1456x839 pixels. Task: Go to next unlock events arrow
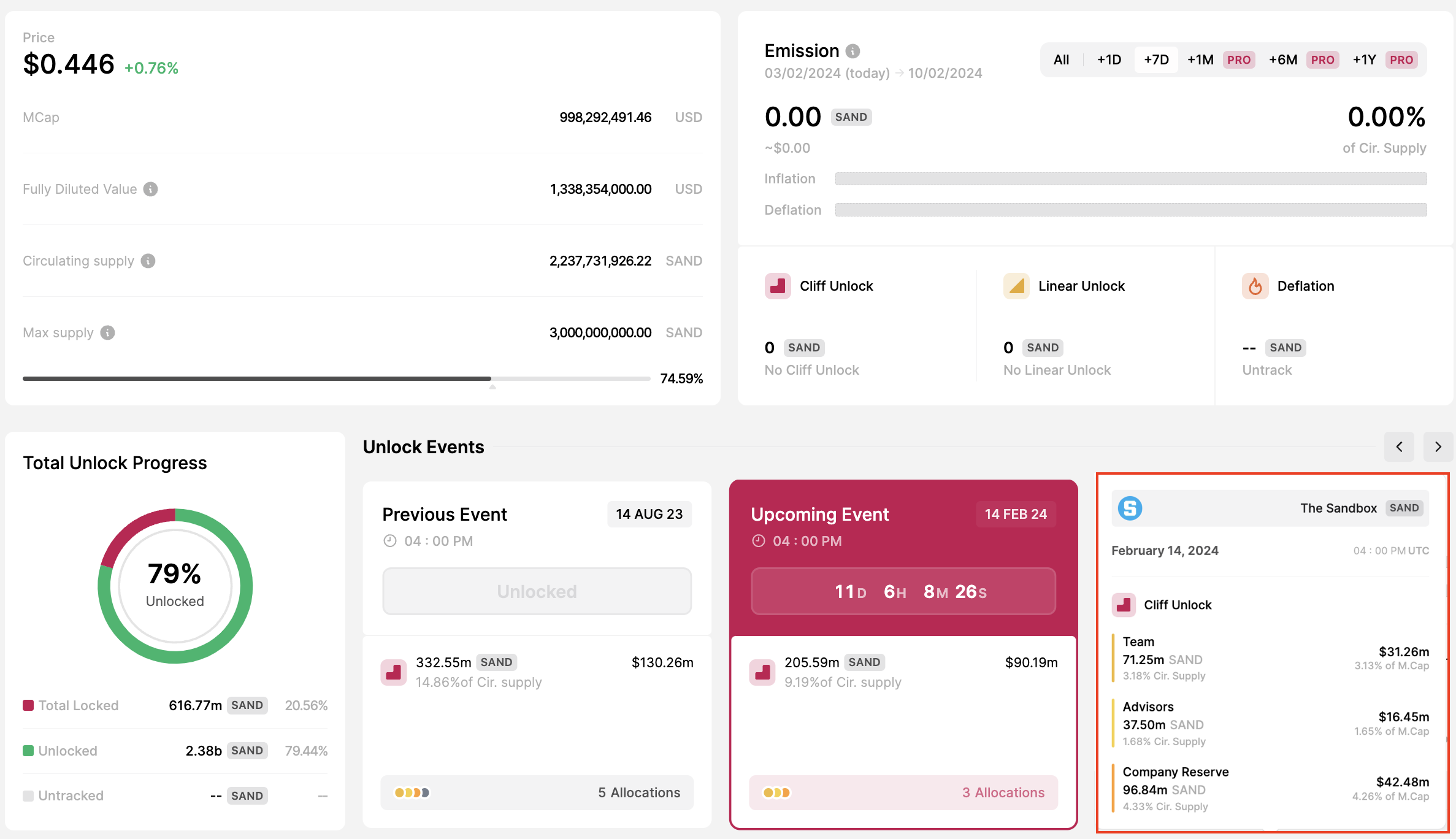pyautogui.click(x=1438, y=446)
